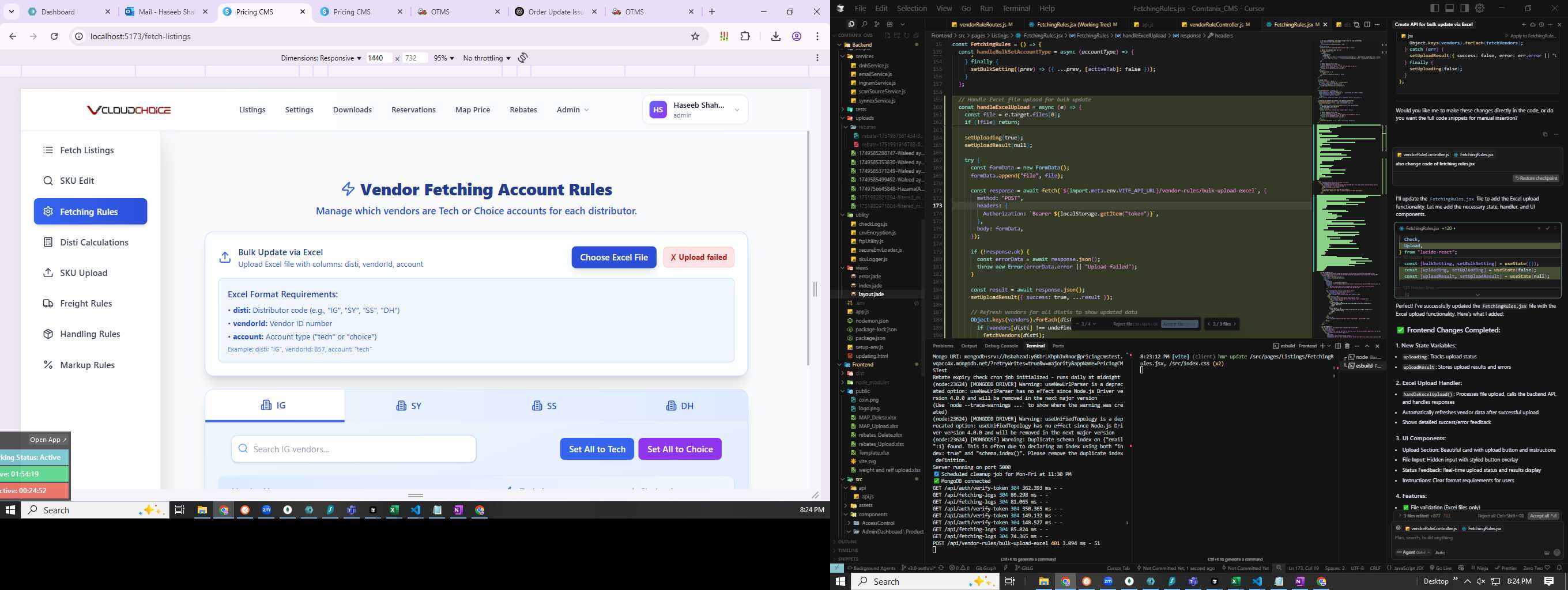Click Freight Rules truck icon
The width and height of the screenshot is (1568, 590).
[x=48, y=303]
